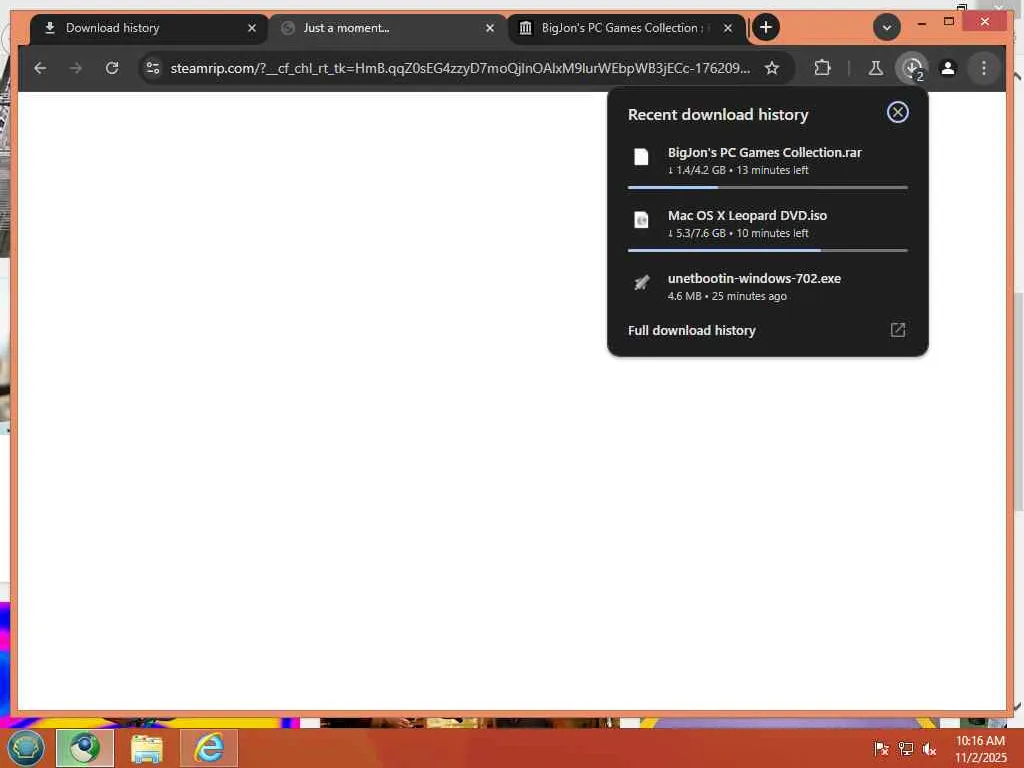Click Full download history link

coord(692,330)
